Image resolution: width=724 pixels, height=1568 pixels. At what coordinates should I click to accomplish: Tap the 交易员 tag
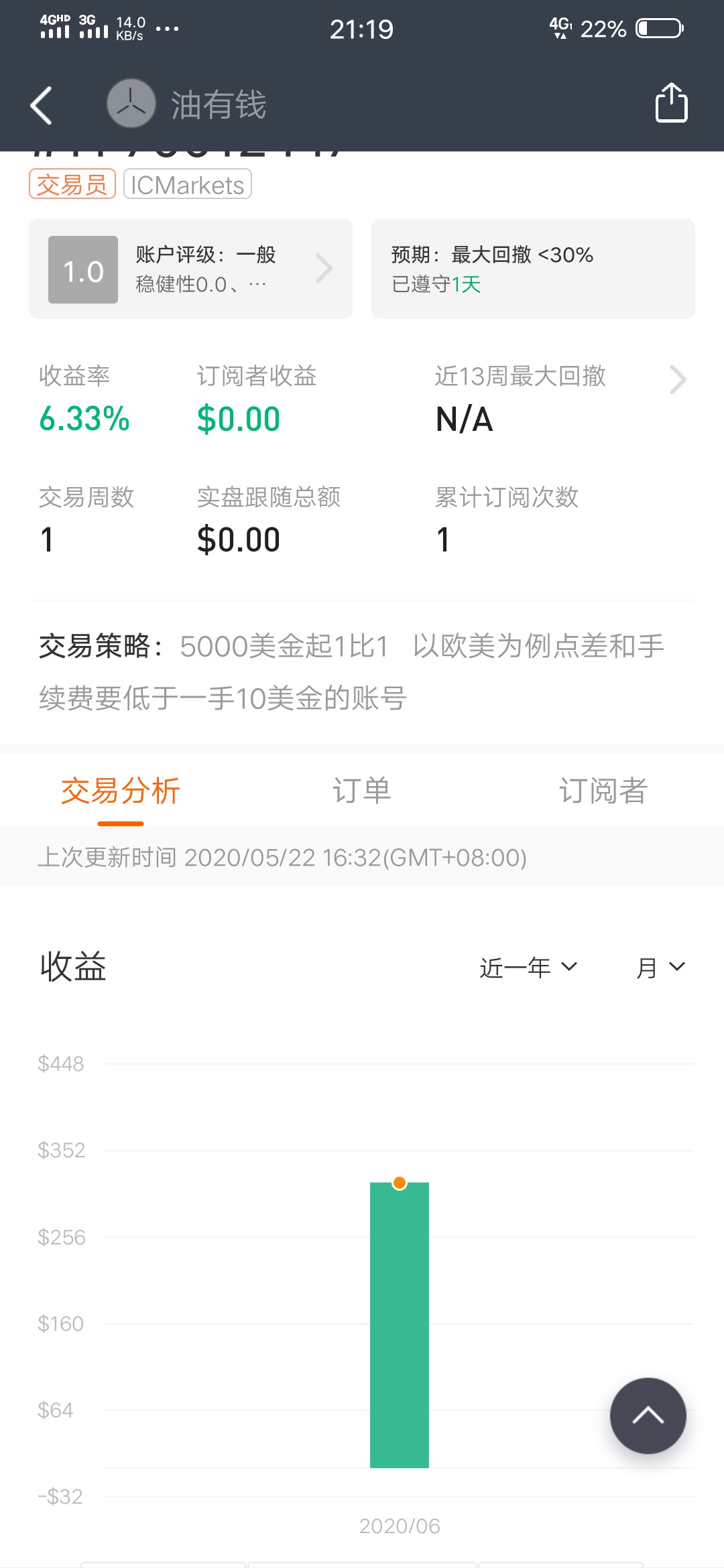click(72, 184)
